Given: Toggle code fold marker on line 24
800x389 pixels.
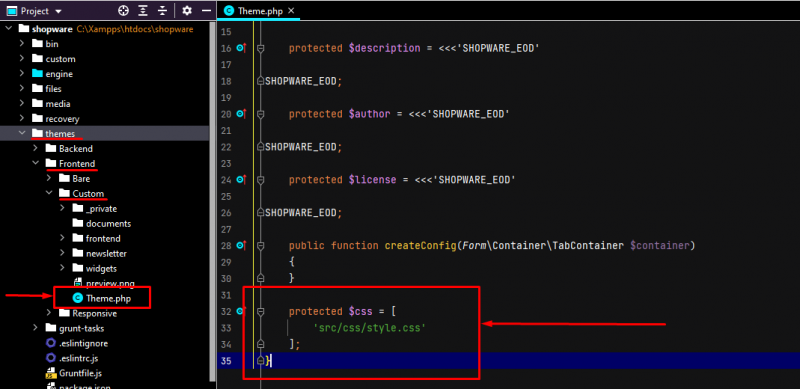Looking at the screenshot, I should coord(260,180).
